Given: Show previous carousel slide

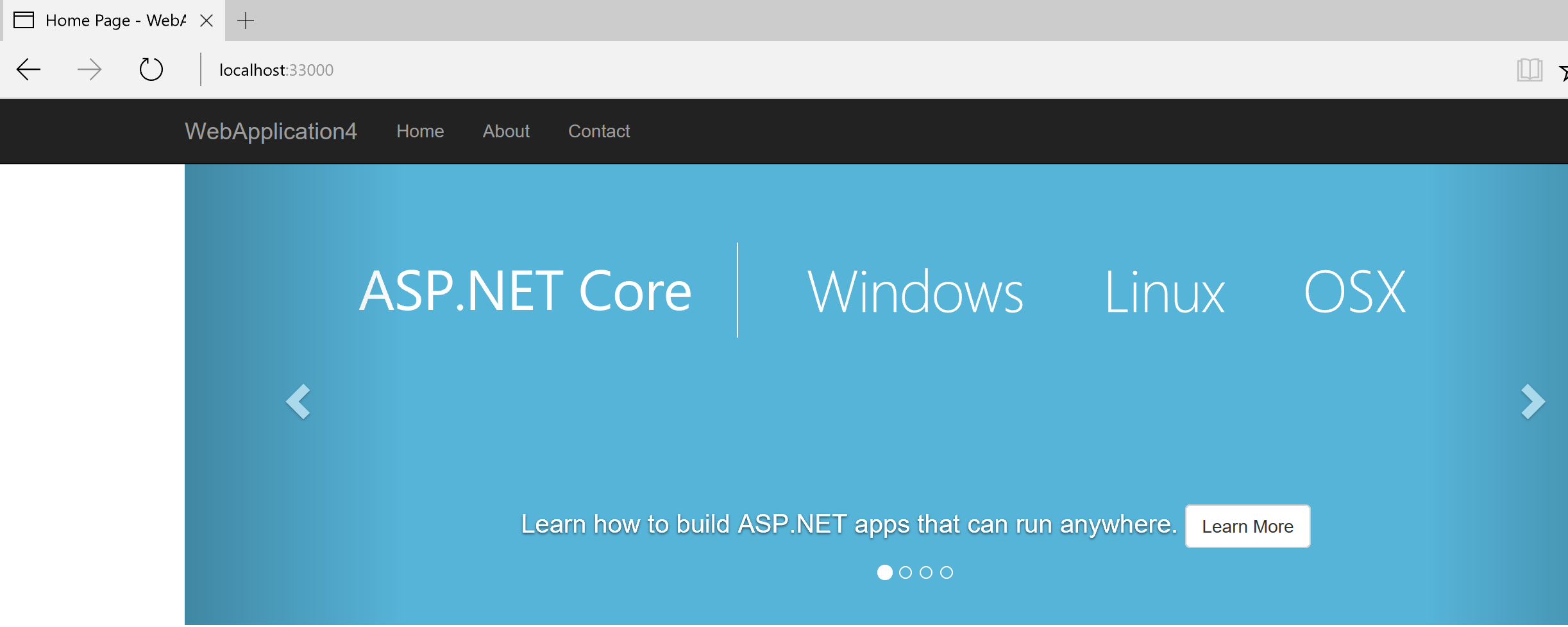Looking at the screenshot, I should [x=298, y=402].
